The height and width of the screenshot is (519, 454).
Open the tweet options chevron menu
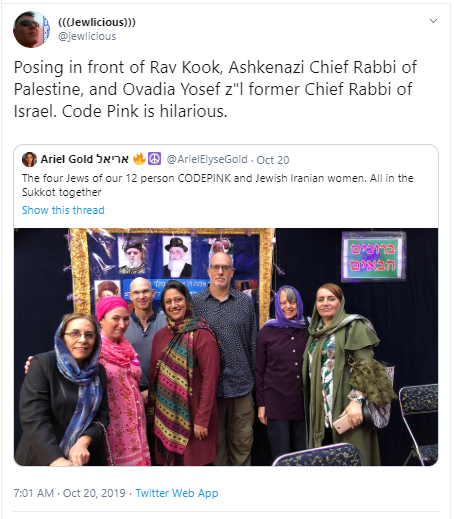[x=433, y=21]
